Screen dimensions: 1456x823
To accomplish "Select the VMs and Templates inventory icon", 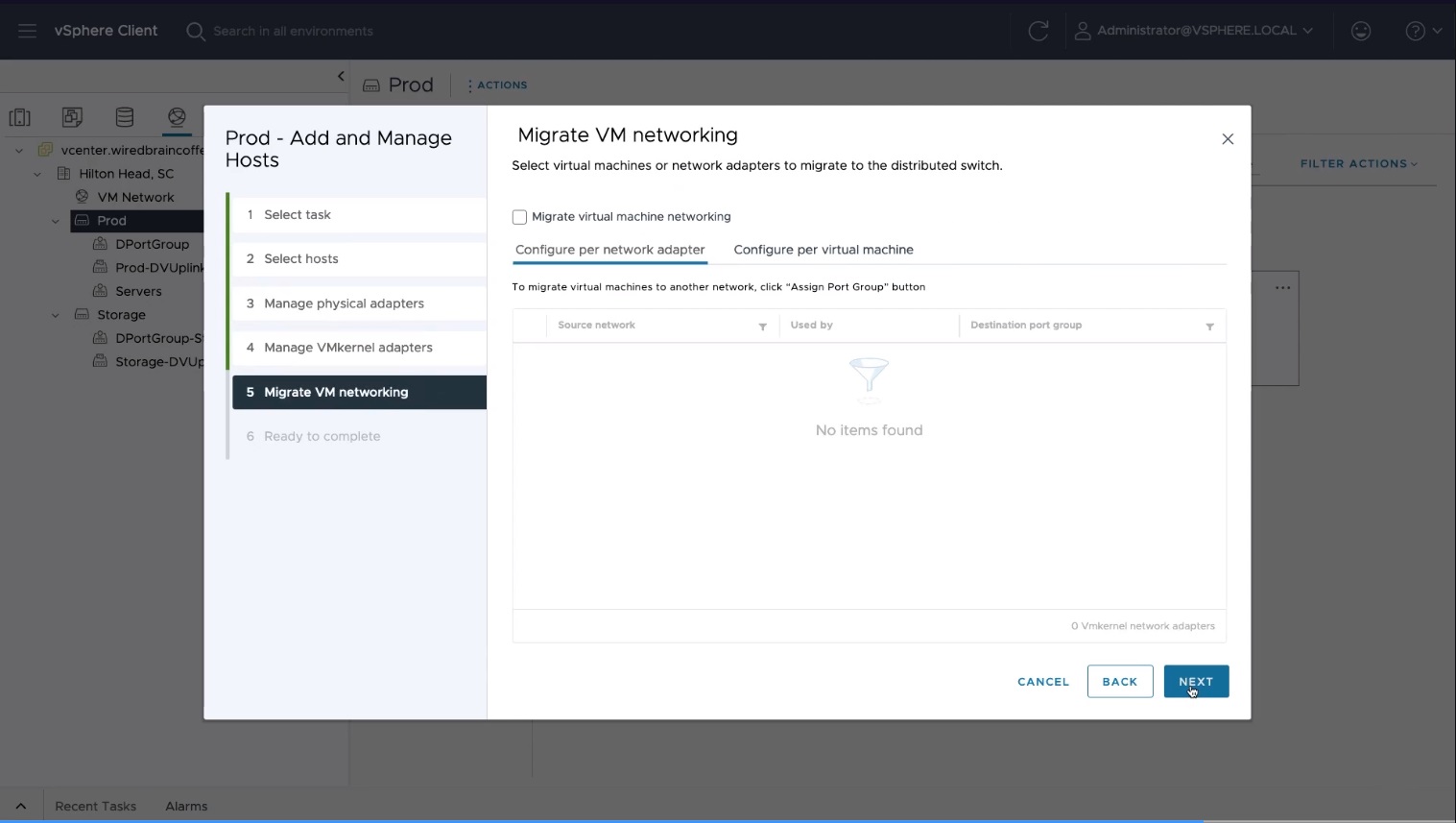I will pos(72,117).
